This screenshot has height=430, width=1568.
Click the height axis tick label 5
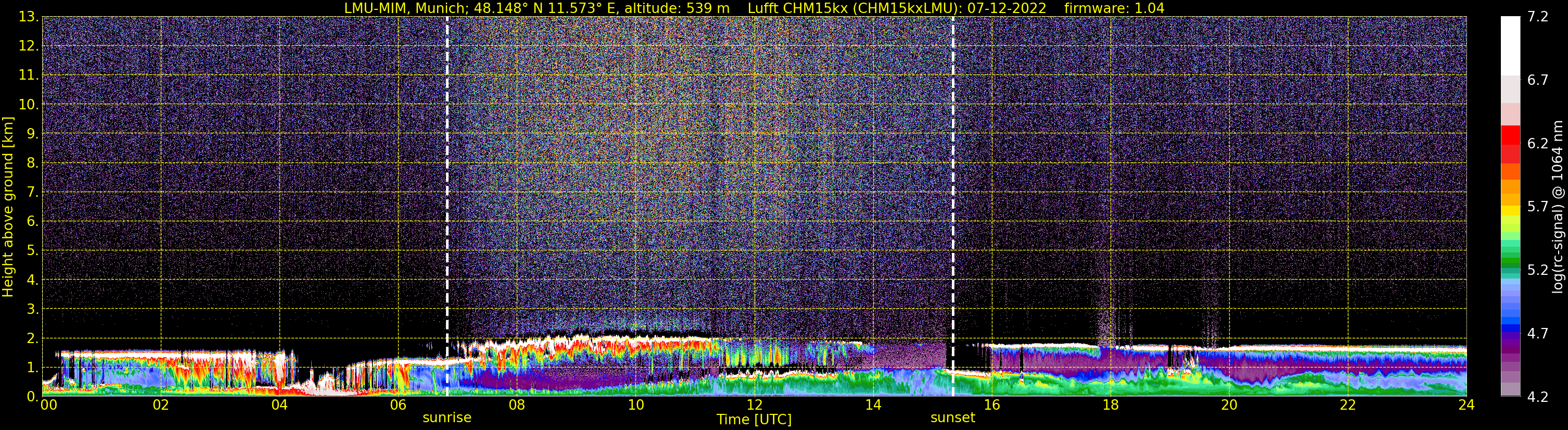(32, 251)
